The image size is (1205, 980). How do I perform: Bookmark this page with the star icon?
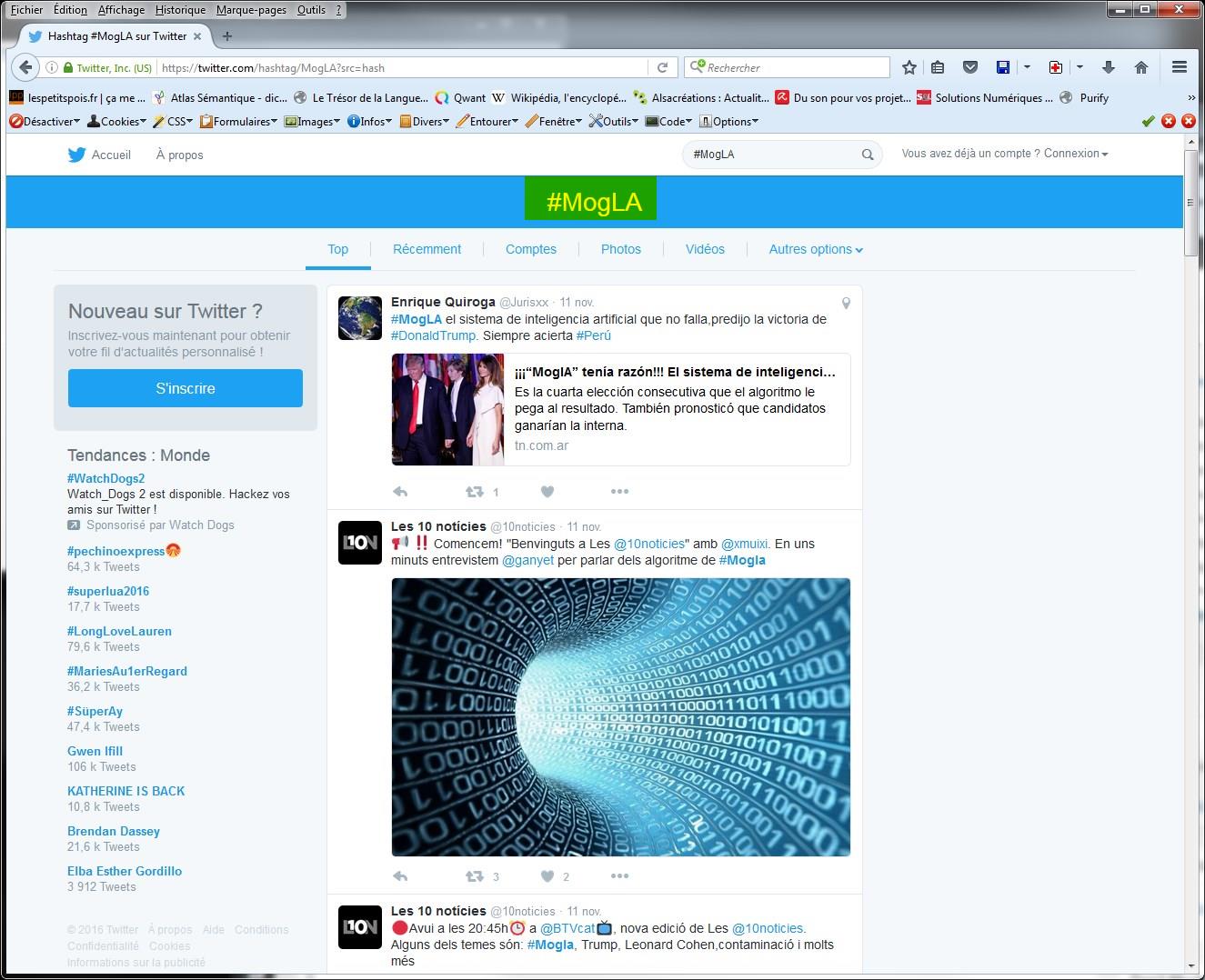coord(909,67)
